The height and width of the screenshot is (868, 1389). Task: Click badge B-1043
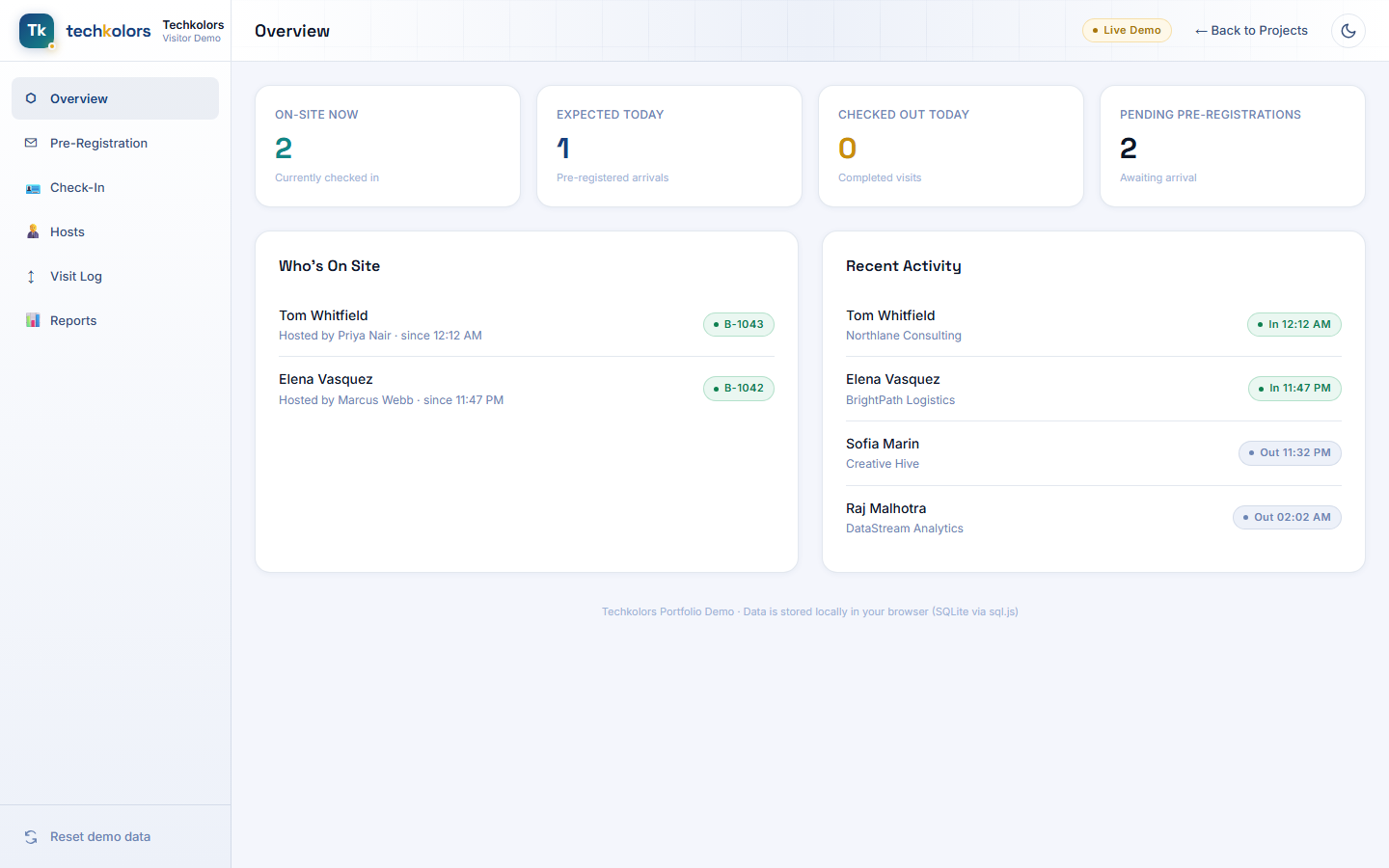tap(739, 324)
